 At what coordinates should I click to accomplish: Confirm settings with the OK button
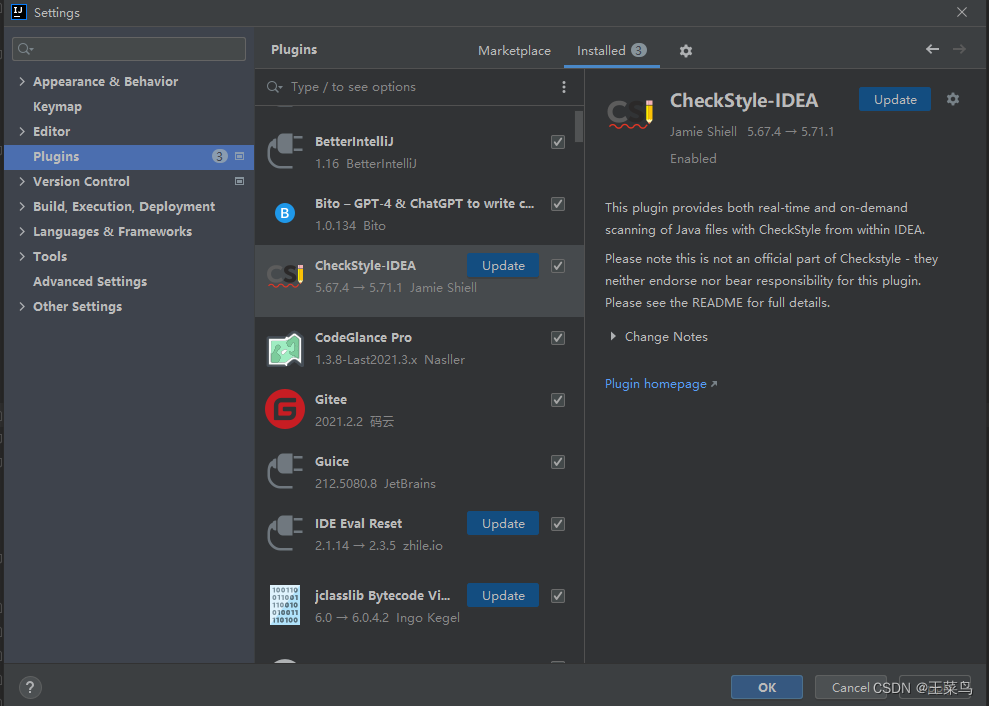pyautogui.click(x=766, y=687)
